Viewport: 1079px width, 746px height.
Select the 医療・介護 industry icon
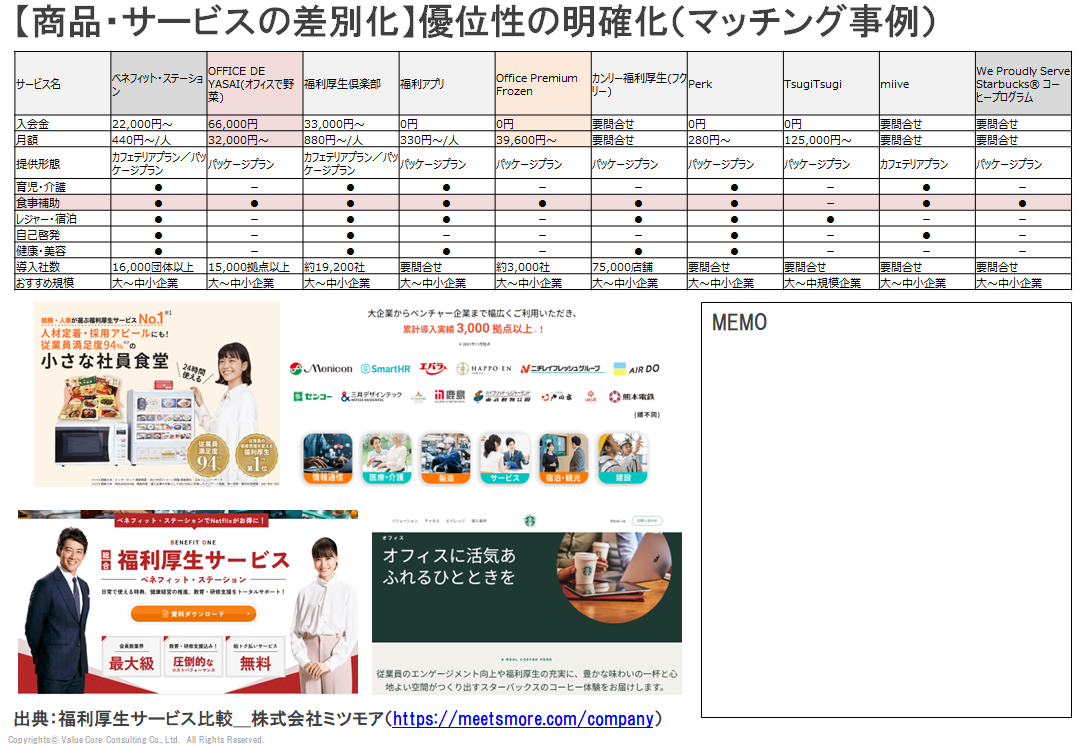click(x=386, y=458)
